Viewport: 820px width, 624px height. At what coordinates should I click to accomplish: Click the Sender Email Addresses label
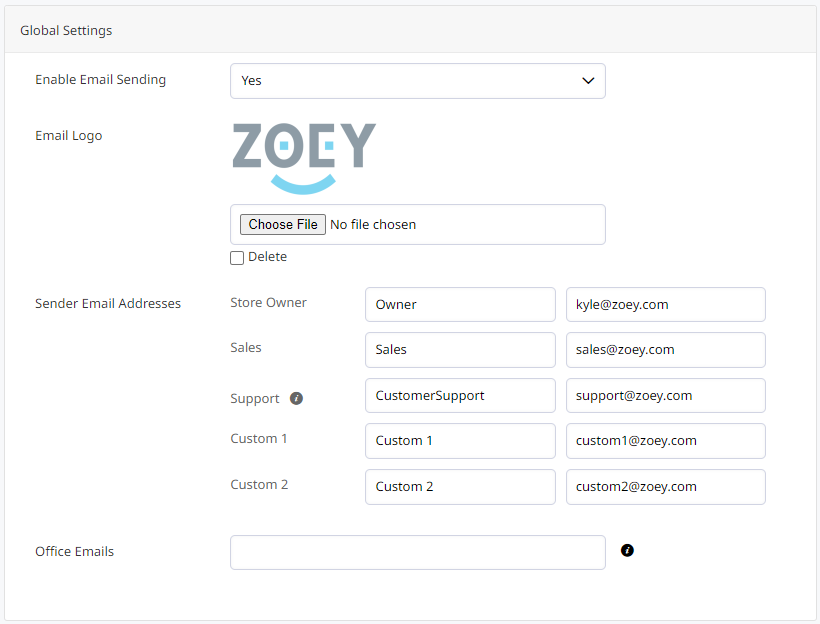108,303
